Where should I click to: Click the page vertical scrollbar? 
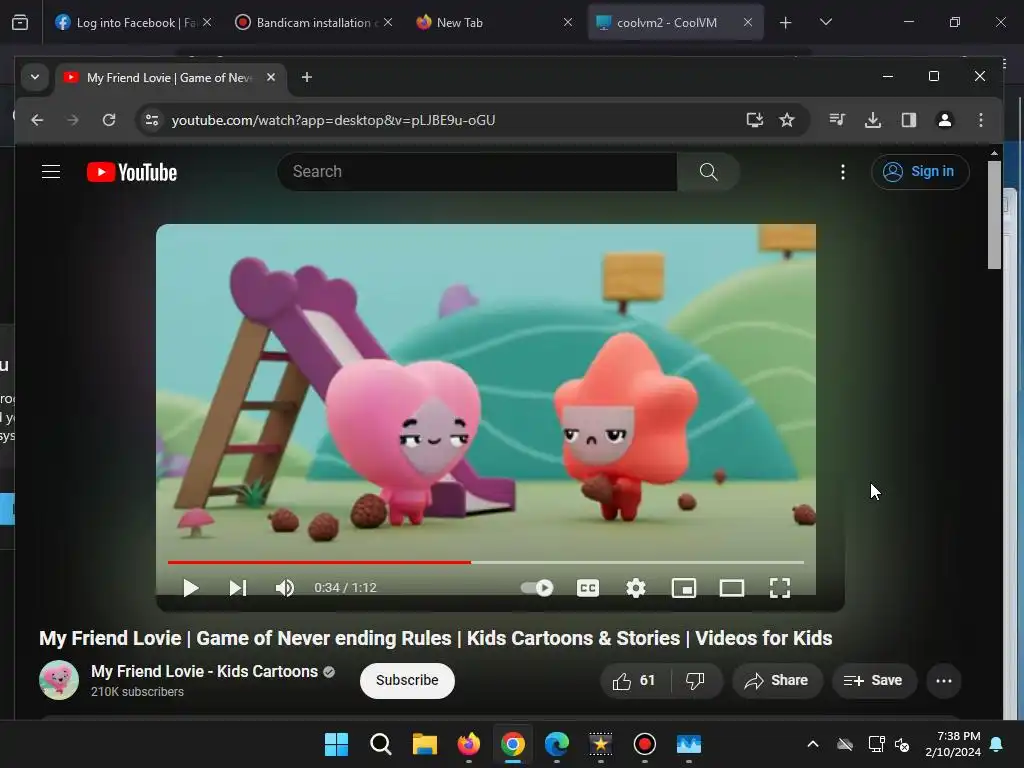(x=994, y=216)
